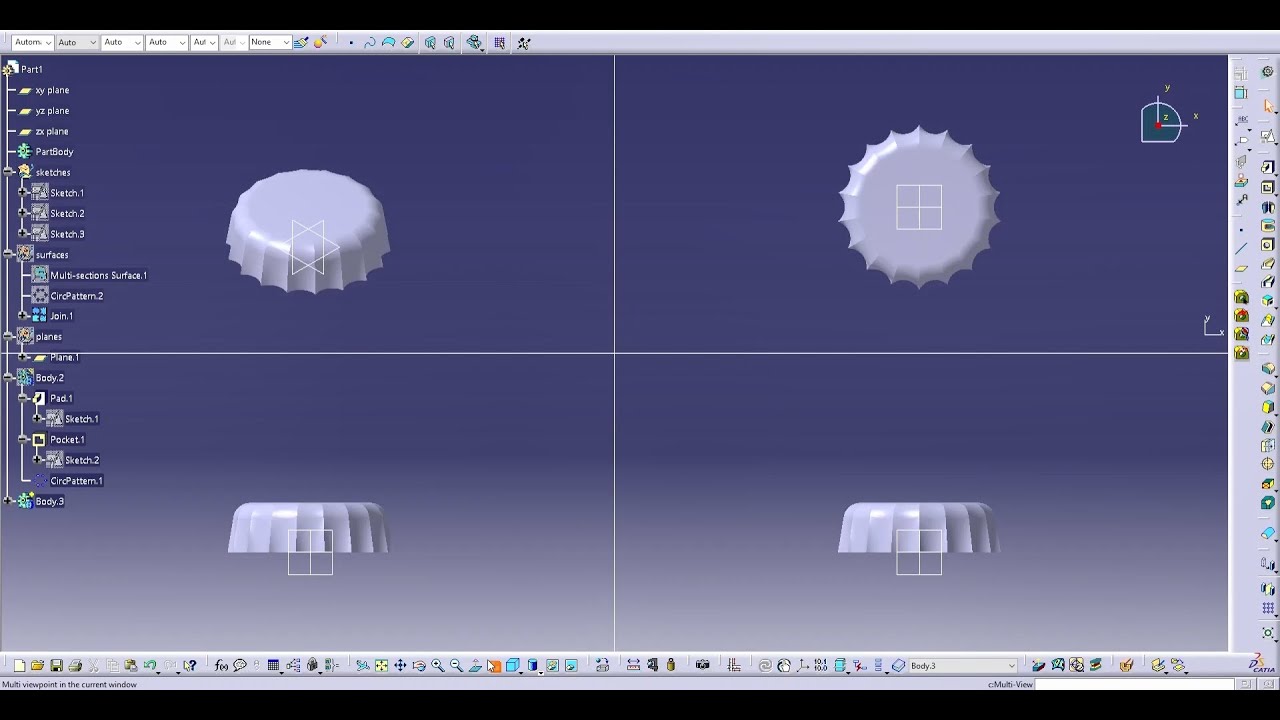Collapse the surfaces geometrical set node

pos(8,255)
